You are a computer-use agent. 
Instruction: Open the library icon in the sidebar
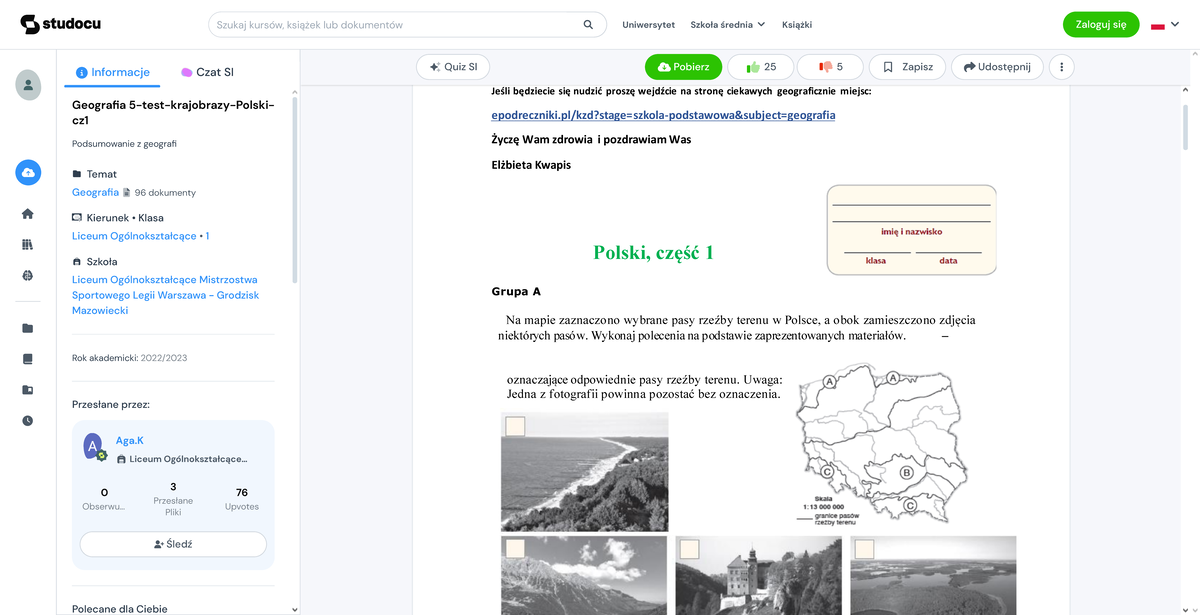pos(28,244)
